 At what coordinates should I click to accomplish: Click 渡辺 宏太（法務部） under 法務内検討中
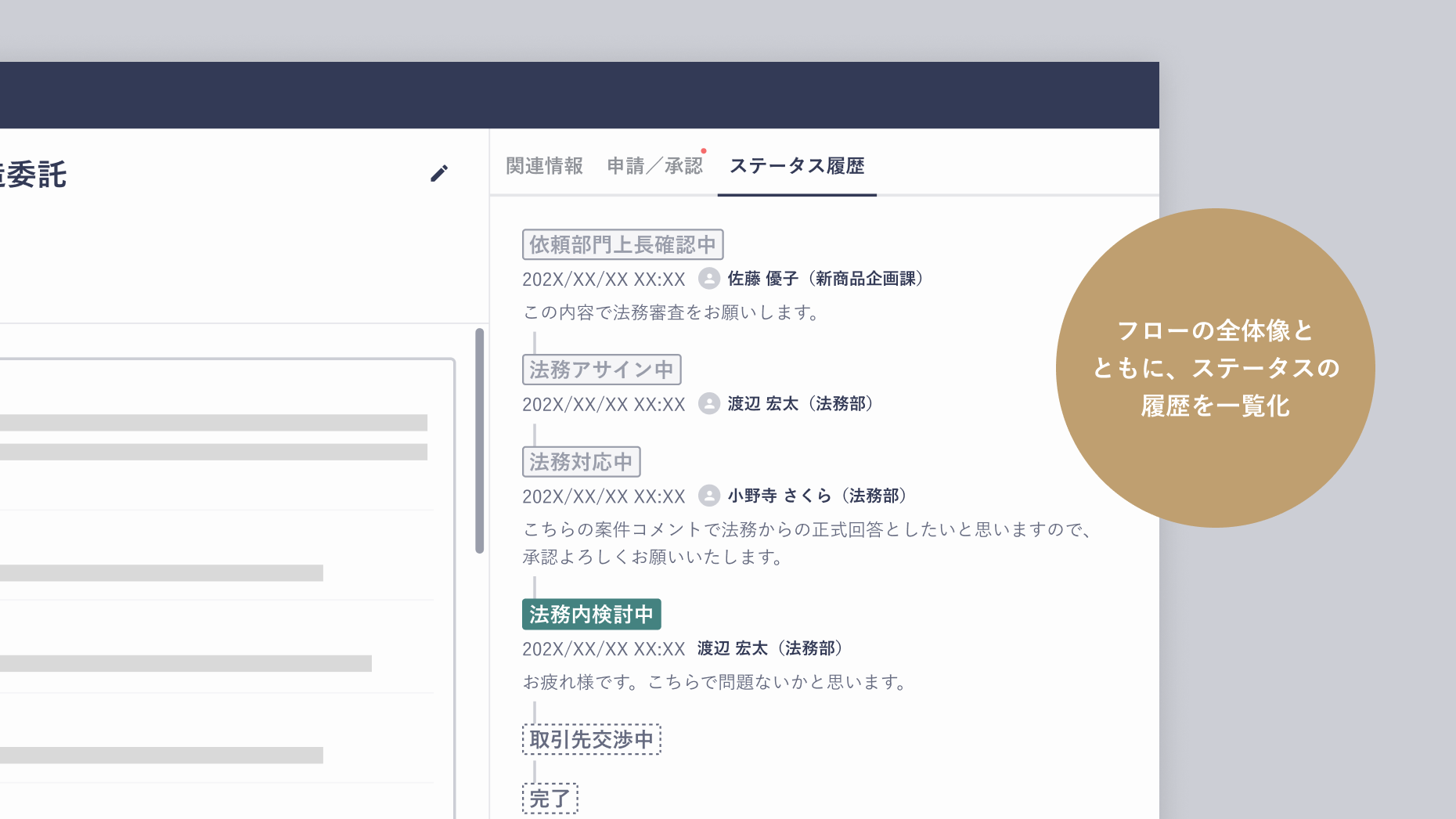point(770,648)
